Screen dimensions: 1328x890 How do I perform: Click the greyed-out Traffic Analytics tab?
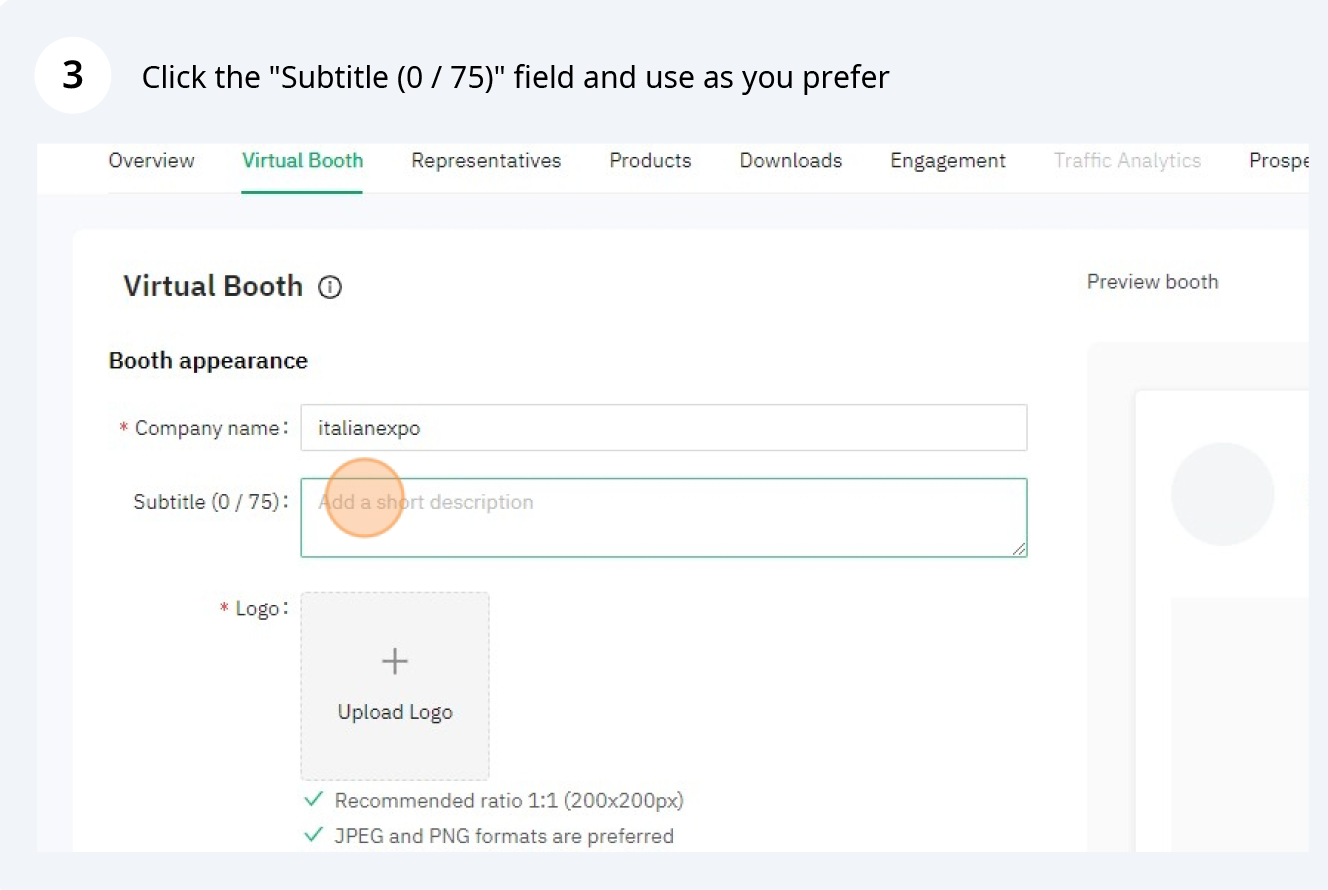(1127, 161)
